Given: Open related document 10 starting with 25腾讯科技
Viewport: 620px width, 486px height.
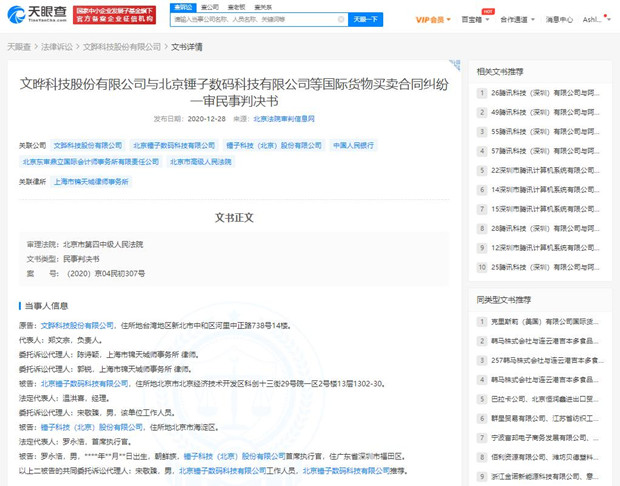Looking at the screenshot, I should pyautogui.click(x=540, y=267).
